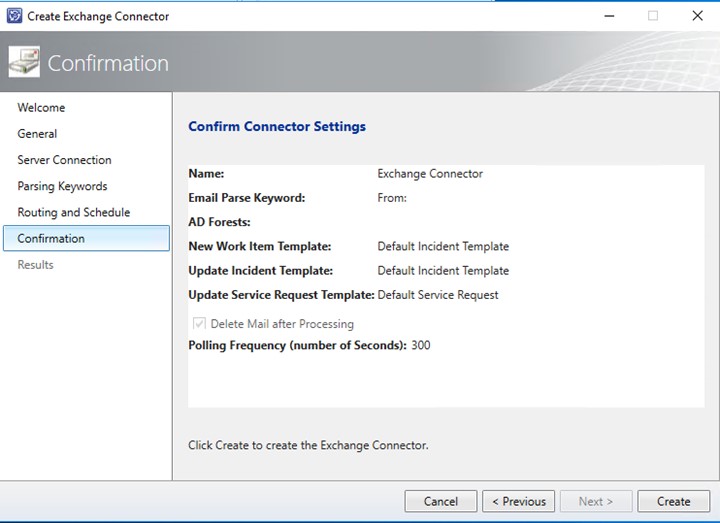The height and width of the screenshot is (523, 720).
Task: Click the 'Exchange Connector' name value
Action: coord(430,174)
